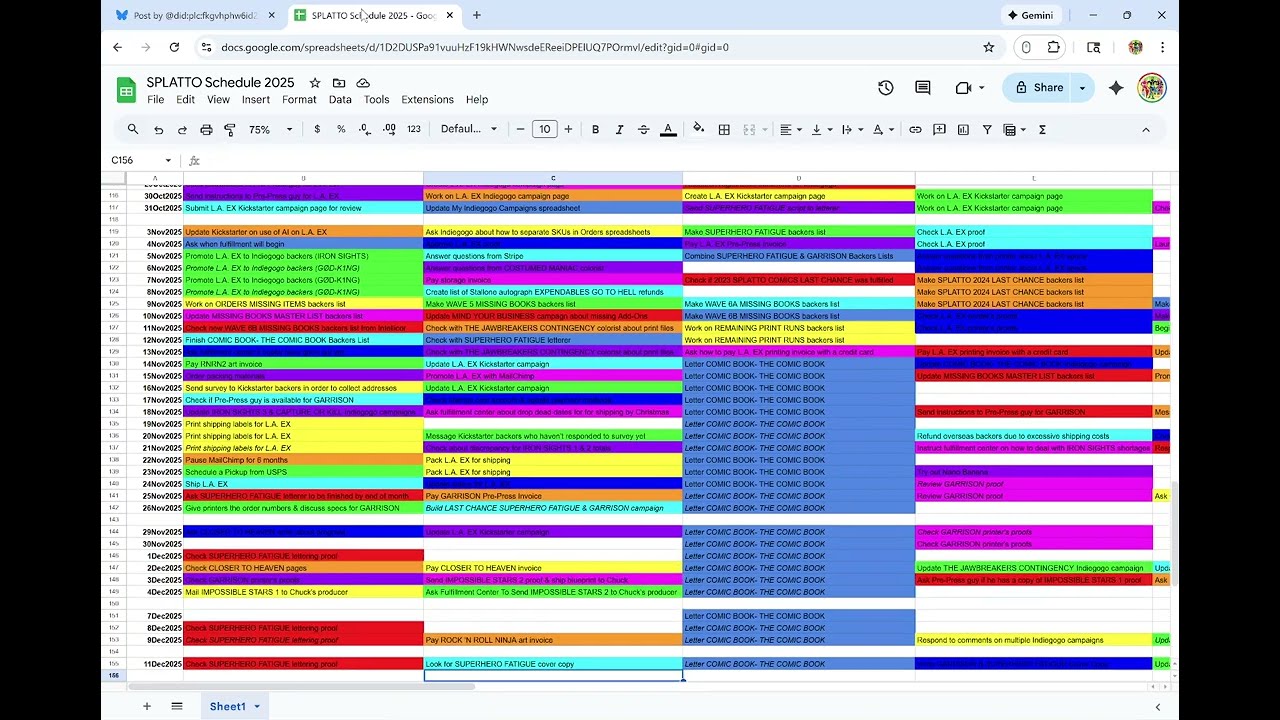Viewport: 1280px width, 720px height.
Task: Star the SPLATTO Schedule 2025 document
Action: click(315, 83)
